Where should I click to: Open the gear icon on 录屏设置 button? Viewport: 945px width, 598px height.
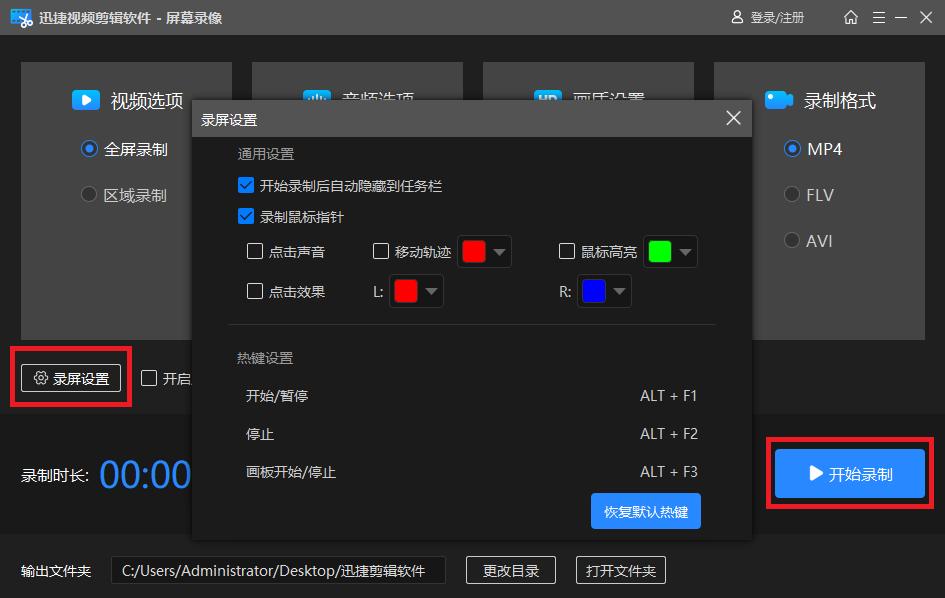click(40, 377)
